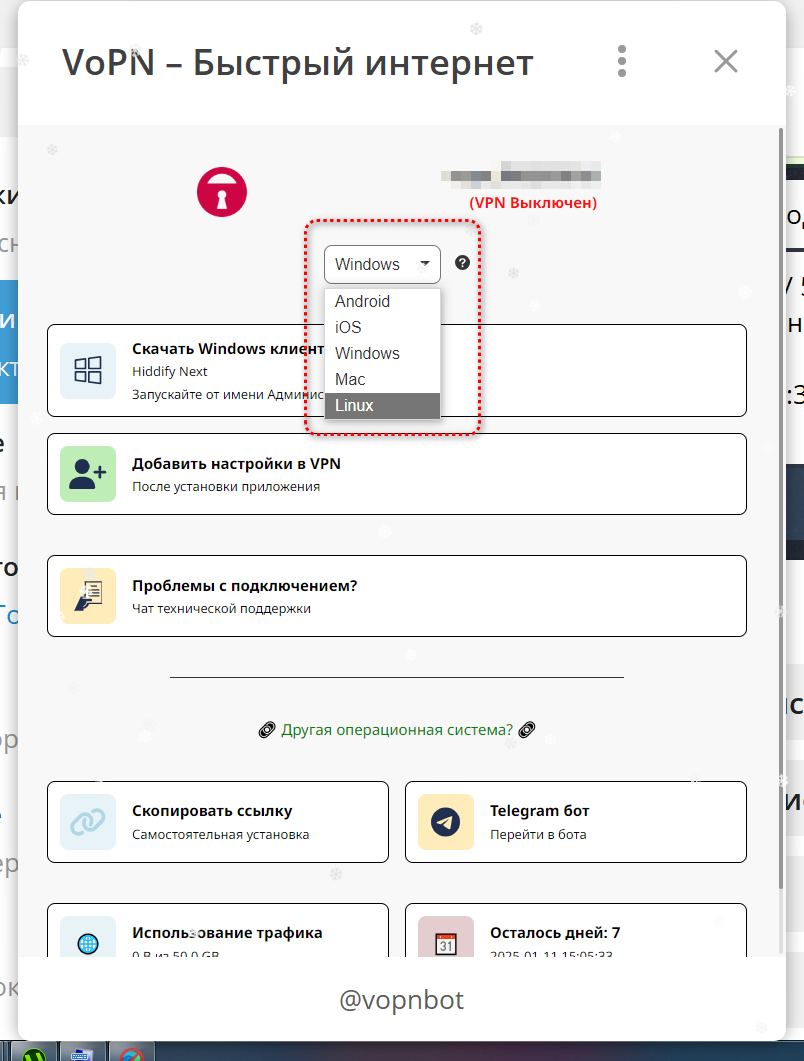Click the chain link copy icon
Image resolution: width=804 pixels, height=1061 pixels.
pyautogui.click(x=88, y=822)
